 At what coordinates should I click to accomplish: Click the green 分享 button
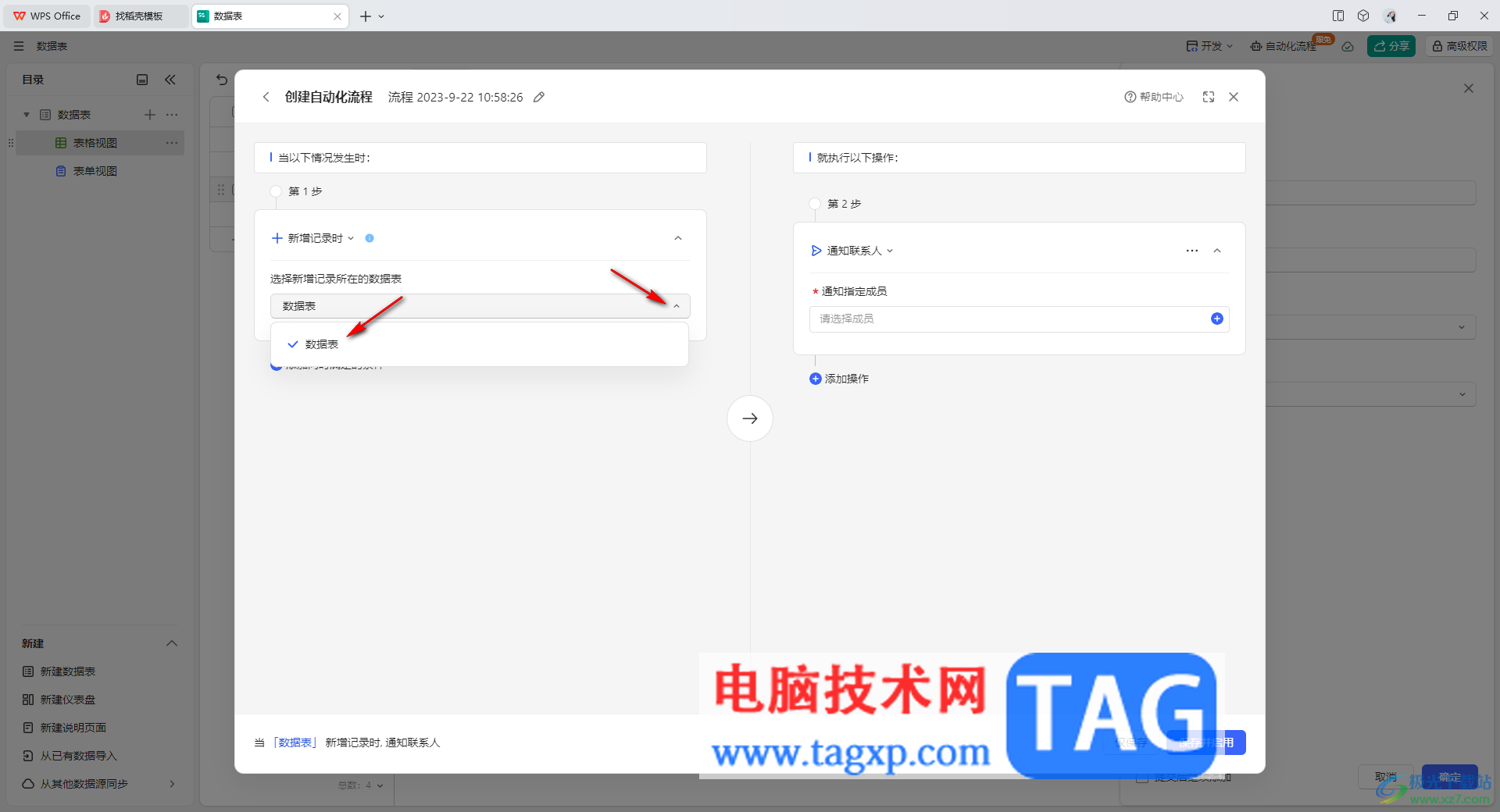click(x=1391, y=46)
